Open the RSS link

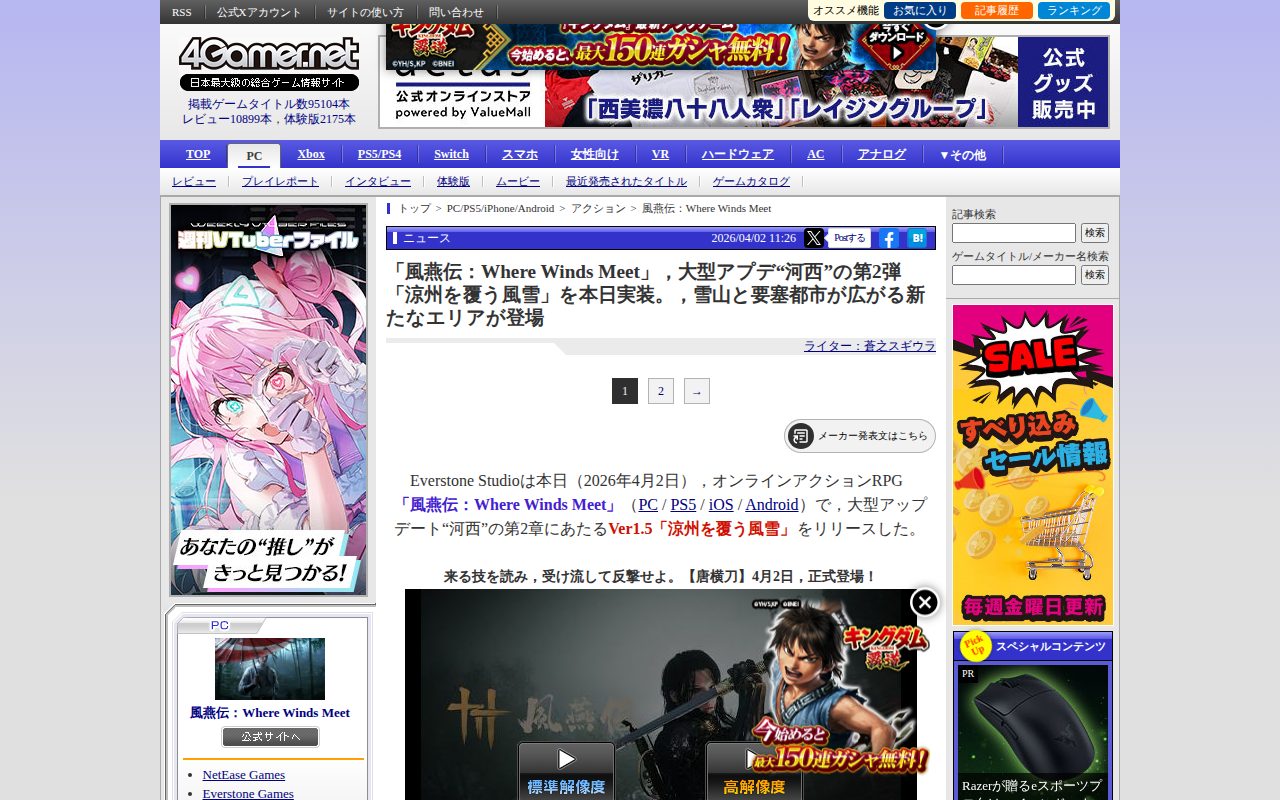coord(182,12)
